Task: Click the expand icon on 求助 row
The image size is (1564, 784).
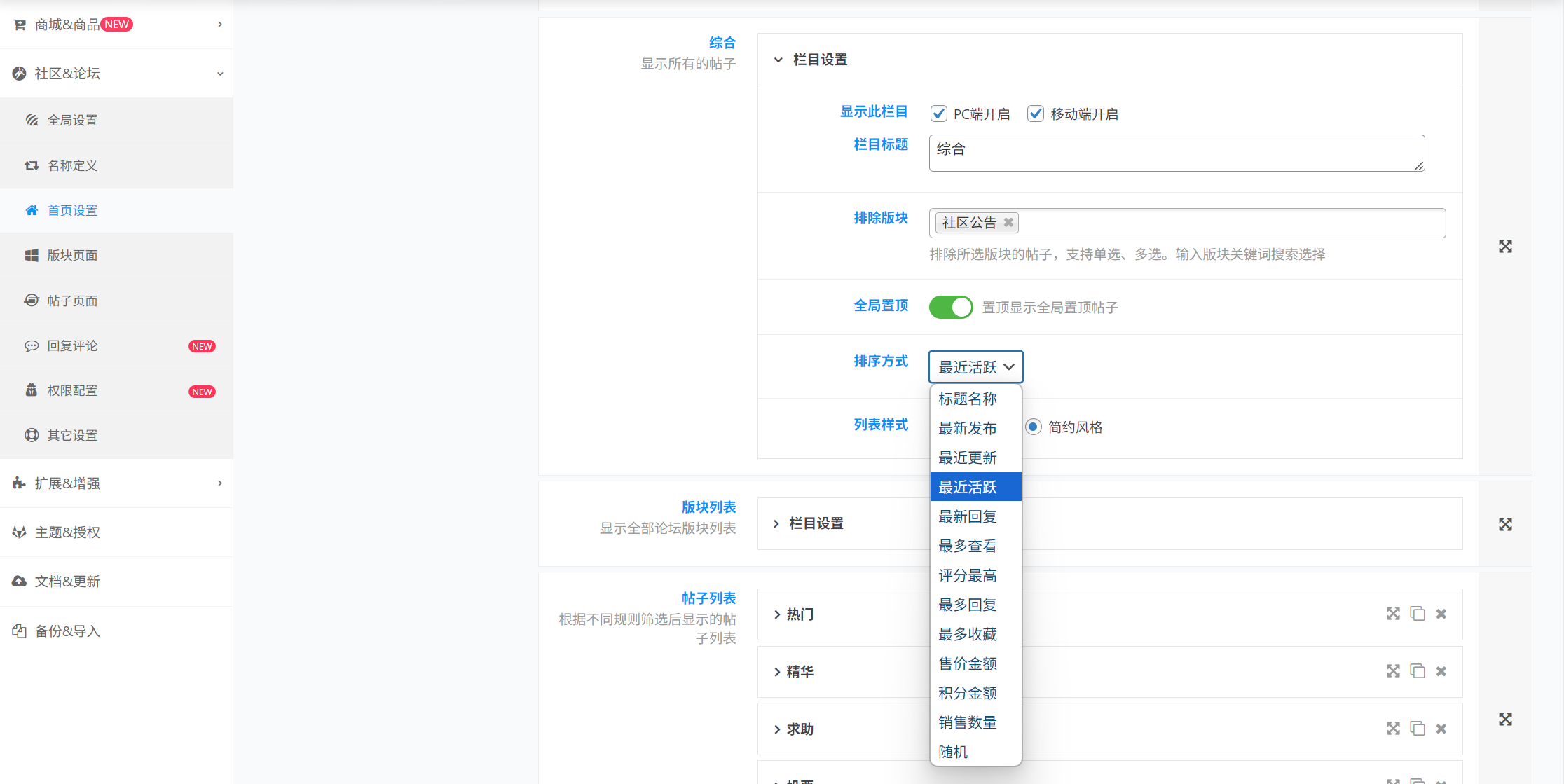Action: coord(1393,729)
